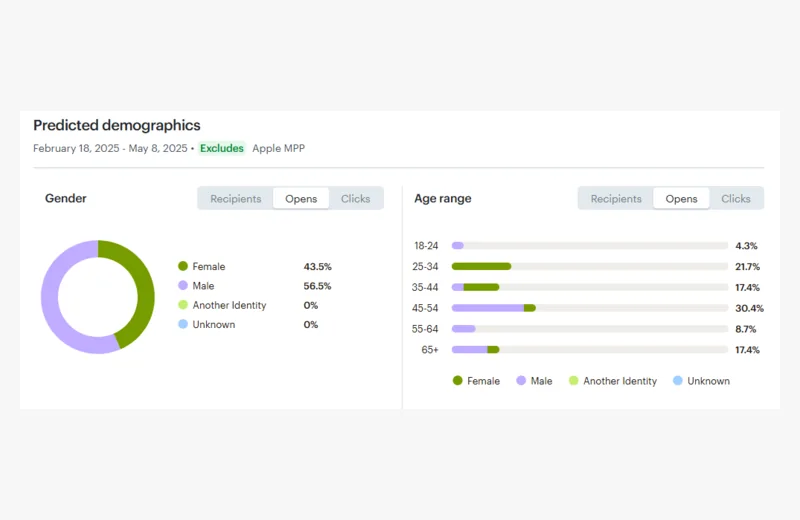Click the 25-34 green age bar
The image size is (800, 520).
point(481,266)
